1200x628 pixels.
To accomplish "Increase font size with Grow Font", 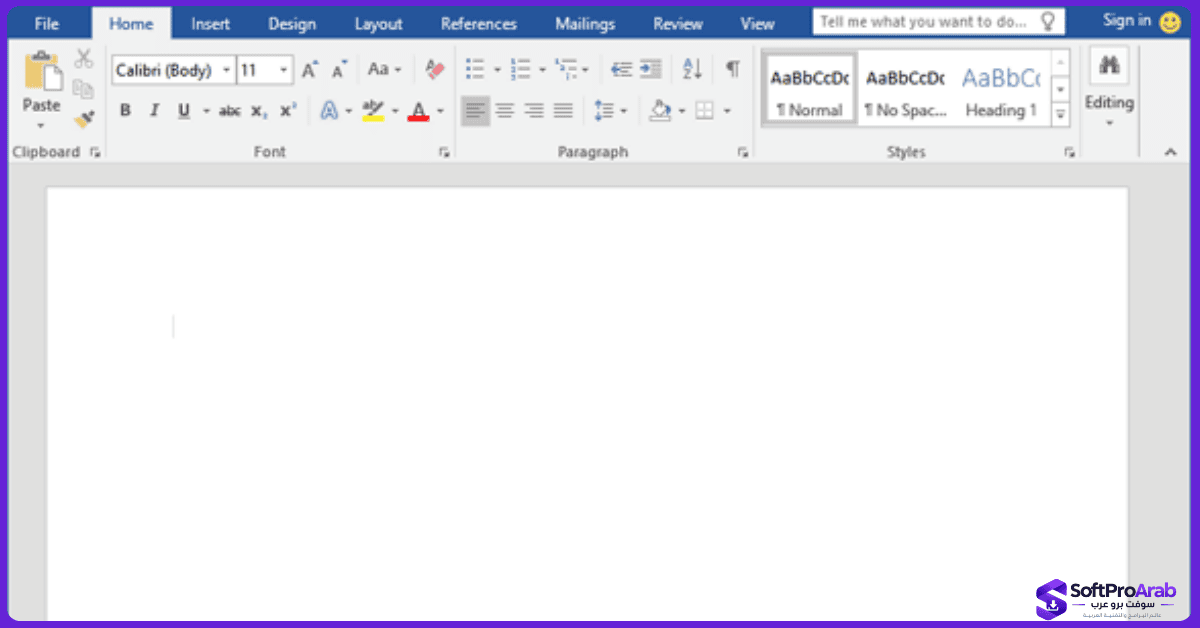I will (x=310, y=70).
